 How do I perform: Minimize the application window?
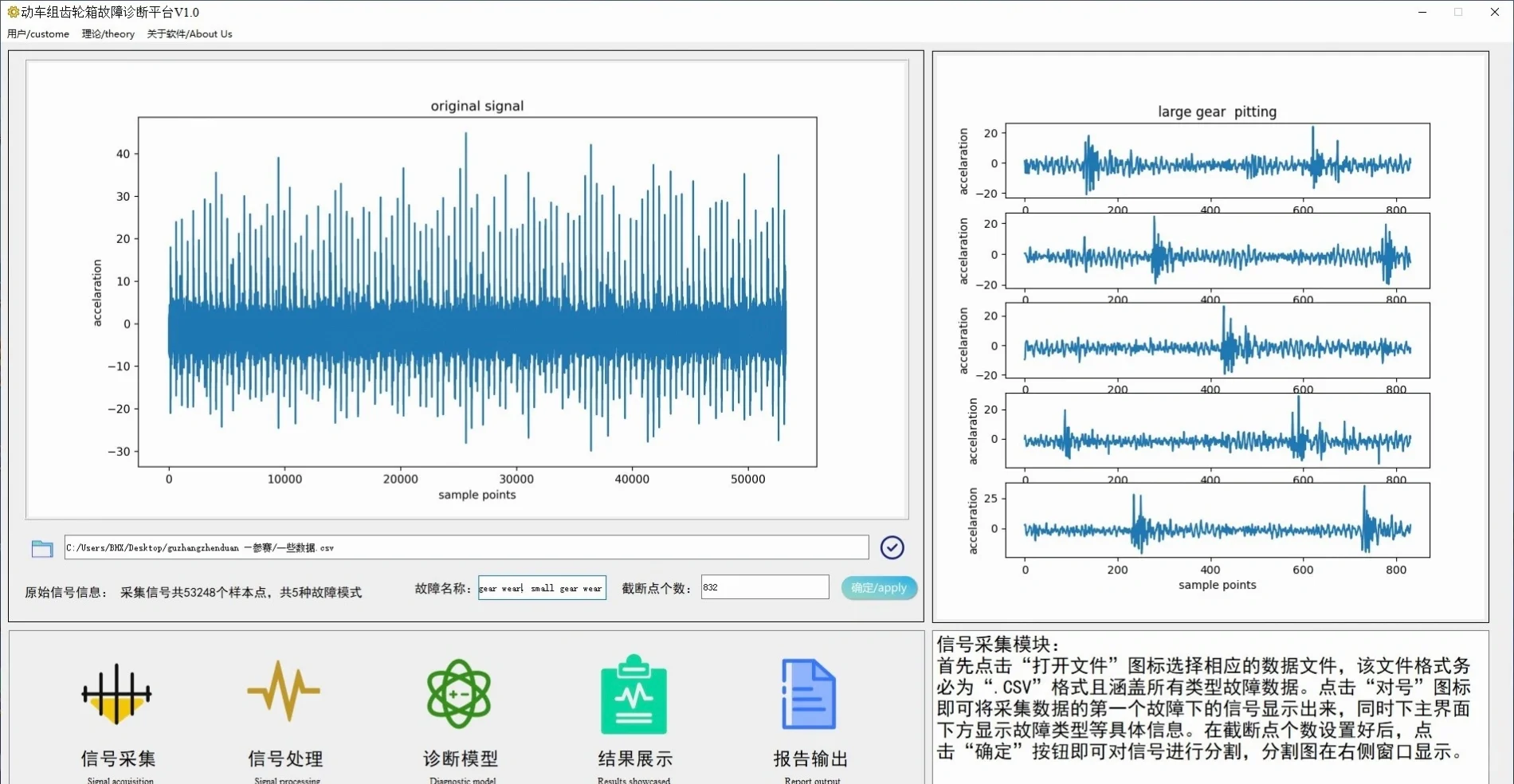pyautogui.click(x=1423, y=12)
